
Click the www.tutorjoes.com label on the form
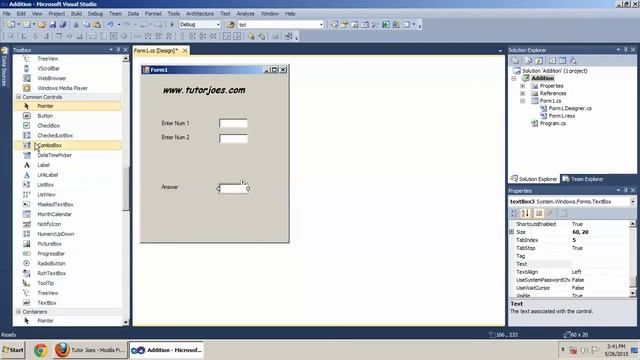(204, 90)
